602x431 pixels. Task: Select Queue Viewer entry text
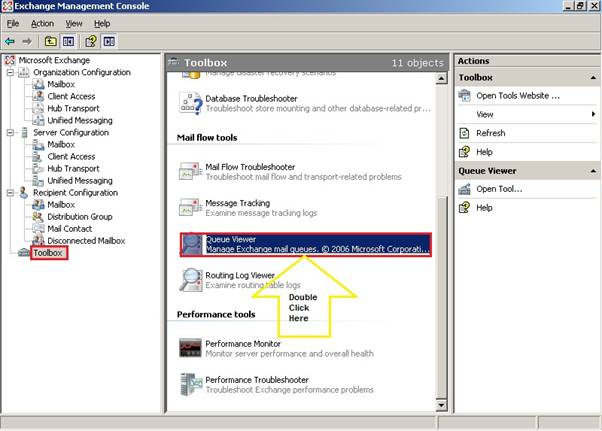(x=231, y=239)
